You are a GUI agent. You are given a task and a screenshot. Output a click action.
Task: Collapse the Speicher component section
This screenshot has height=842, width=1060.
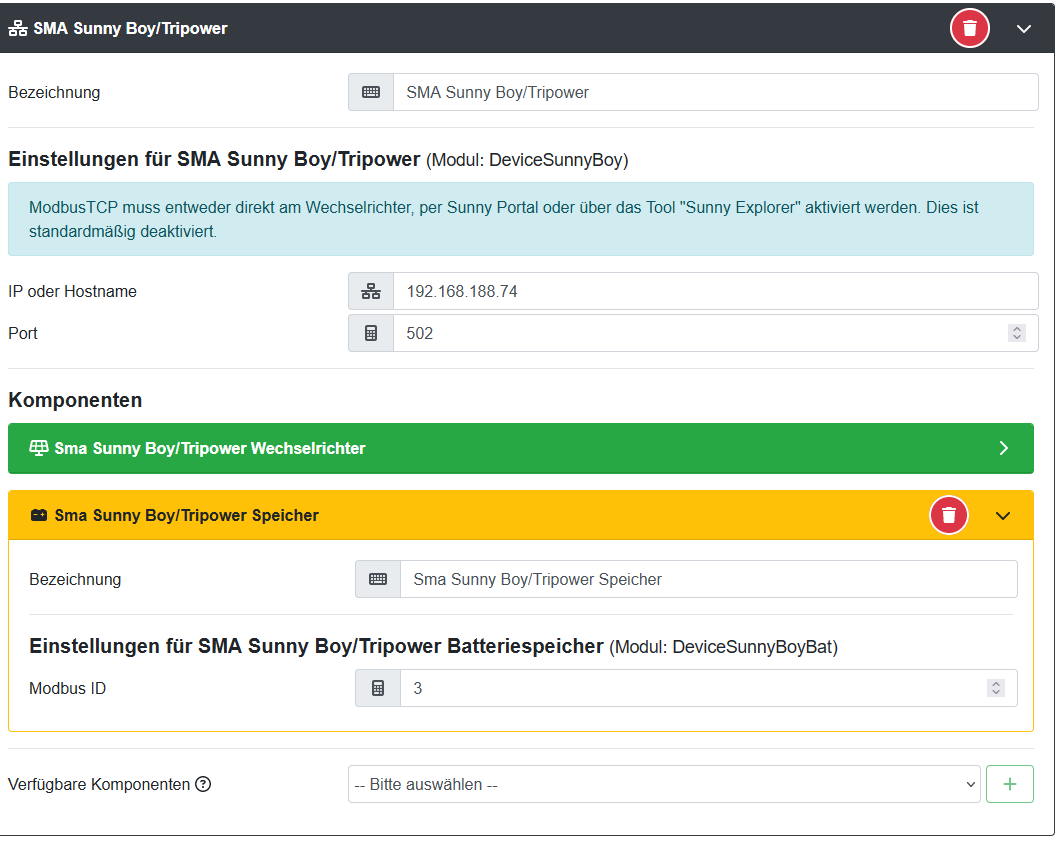click(x=1003, y=516)
